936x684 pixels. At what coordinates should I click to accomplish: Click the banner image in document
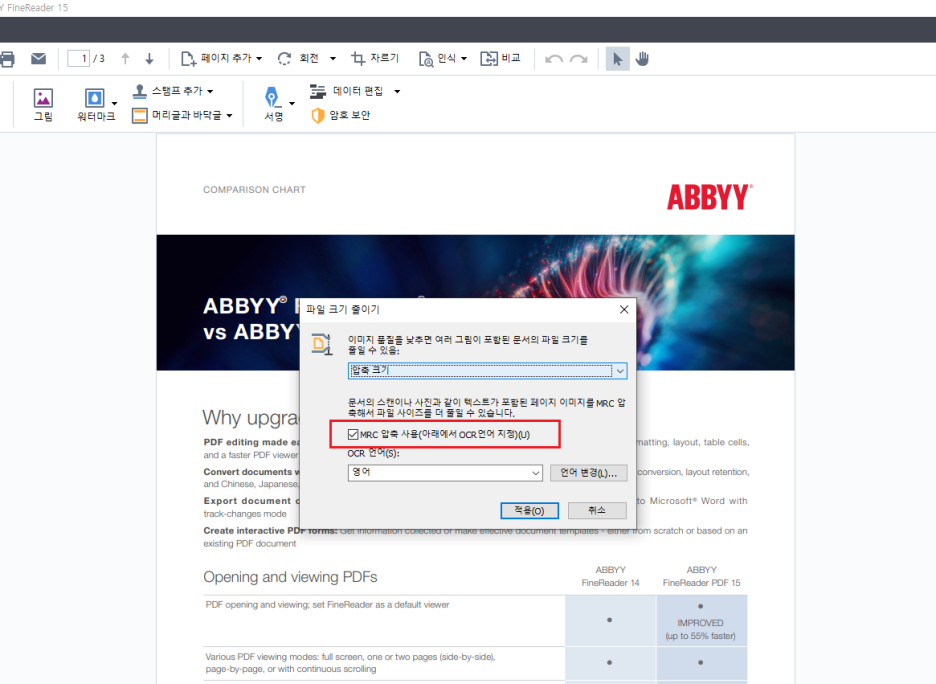tap(475, 303)
